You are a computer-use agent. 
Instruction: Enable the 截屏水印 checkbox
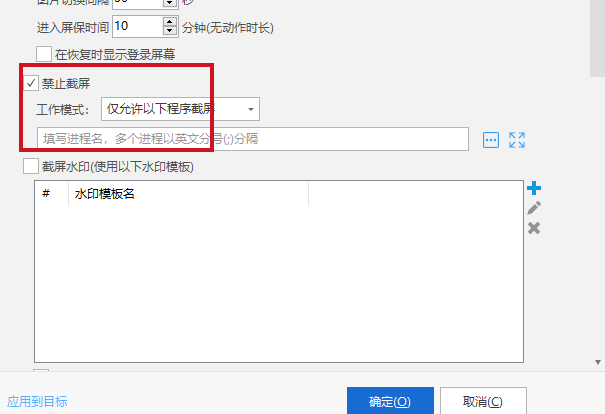tap(31, 167)
